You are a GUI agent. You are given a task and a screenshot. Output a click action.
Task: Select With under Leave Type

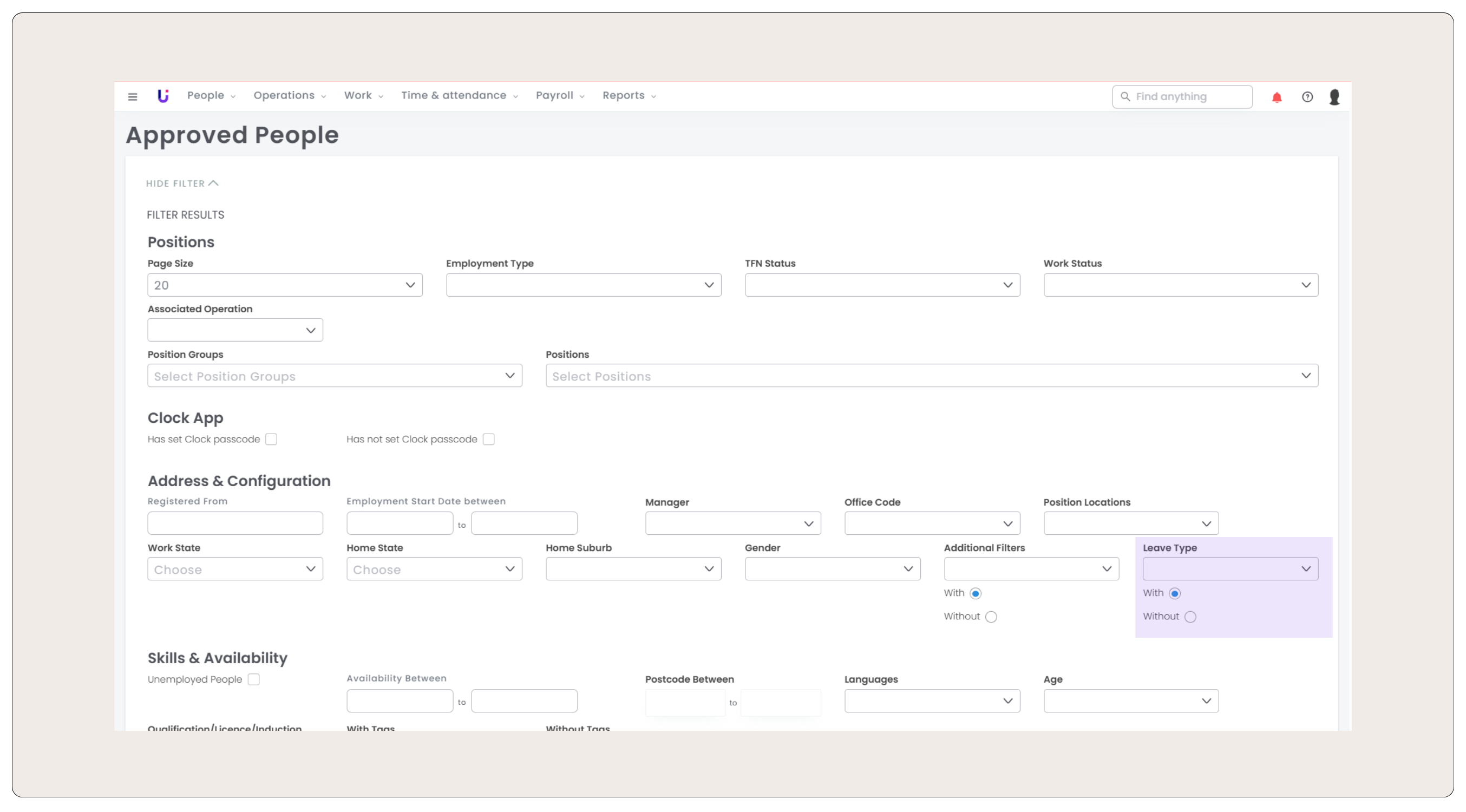click(x=1175, y=593)
